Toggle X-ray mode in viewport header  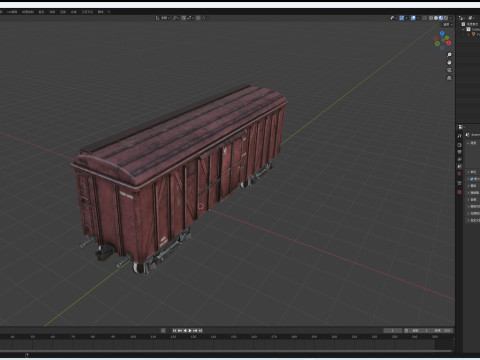tap(424, 18)
